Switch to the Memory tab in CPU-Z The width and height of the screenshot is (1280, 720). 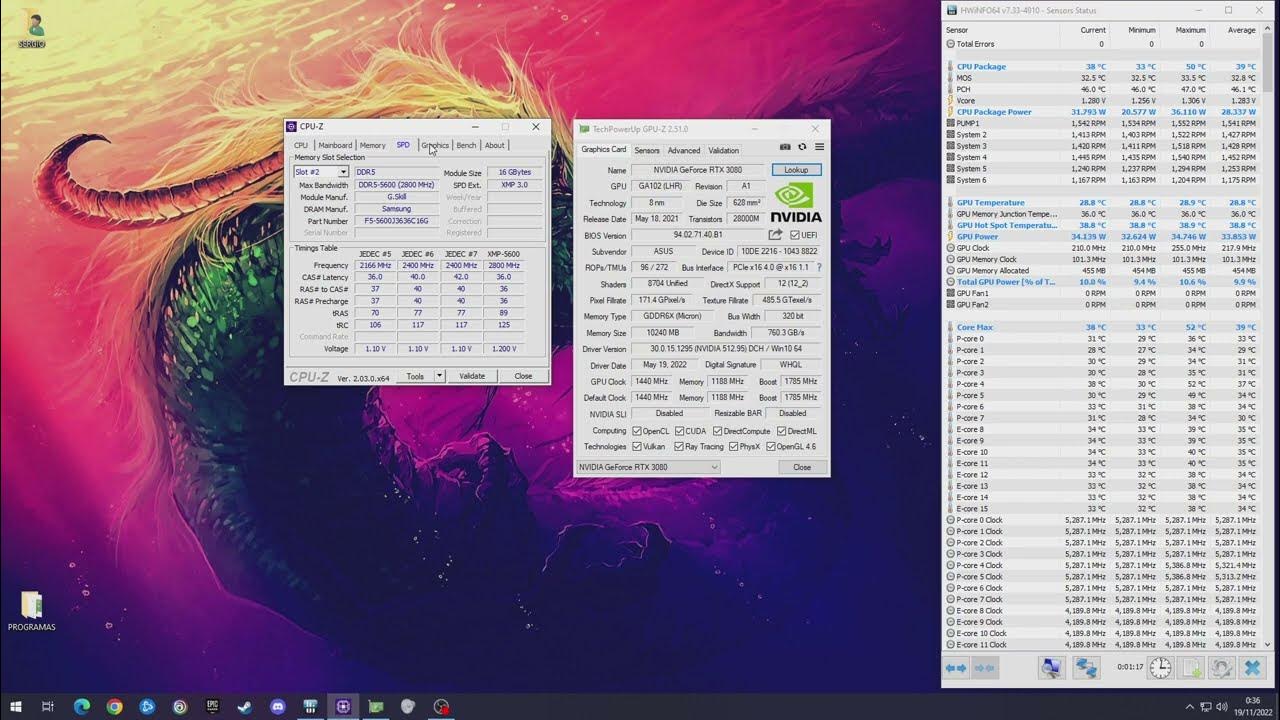(372, 145)
